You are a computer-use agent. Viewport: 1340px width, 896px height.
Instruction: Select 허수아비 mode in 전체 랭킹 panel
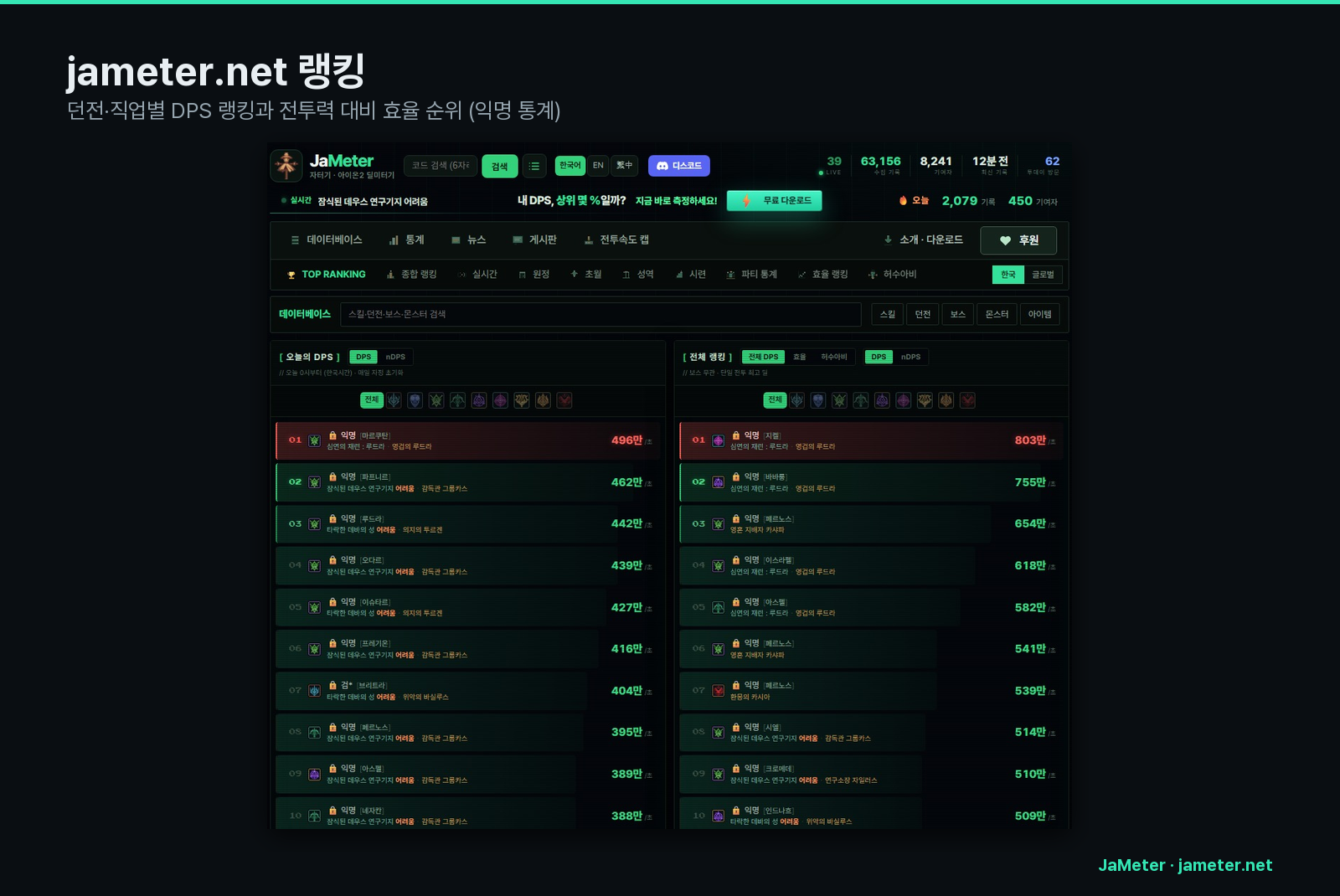[x=834, y=357]
